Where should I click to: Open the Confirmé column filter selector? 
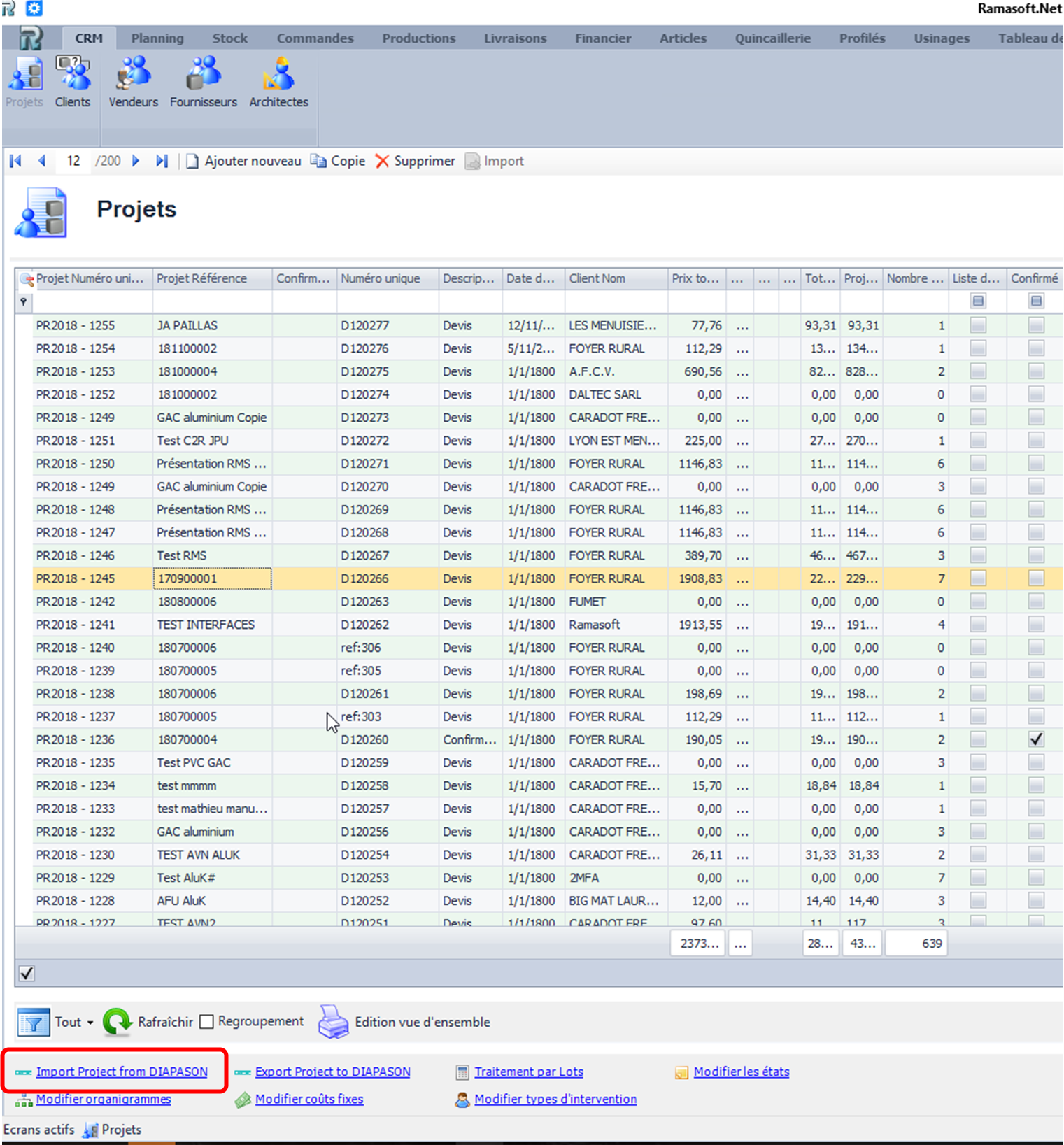tap(1036, 301)
